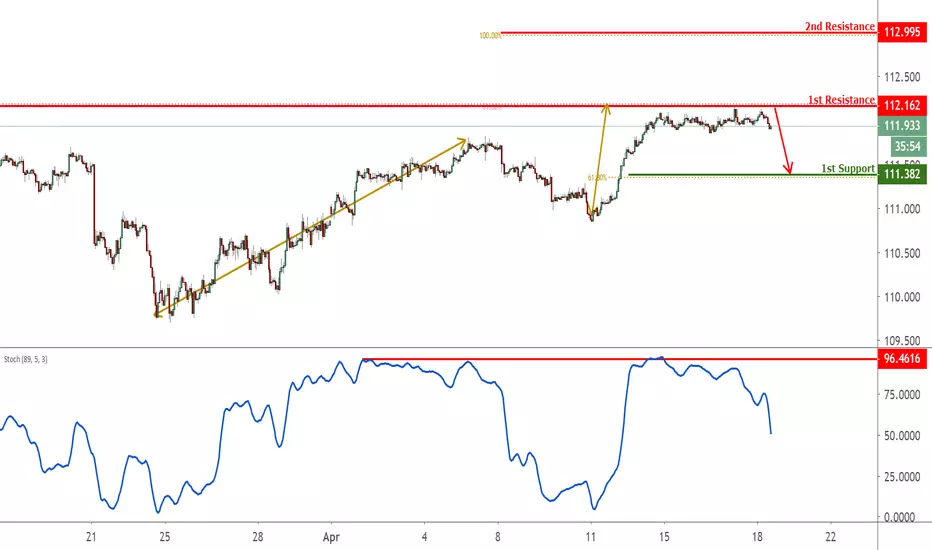Screen dimensions: 932x550
Task: Click the '28' date label on time axis
Action: 257,537
